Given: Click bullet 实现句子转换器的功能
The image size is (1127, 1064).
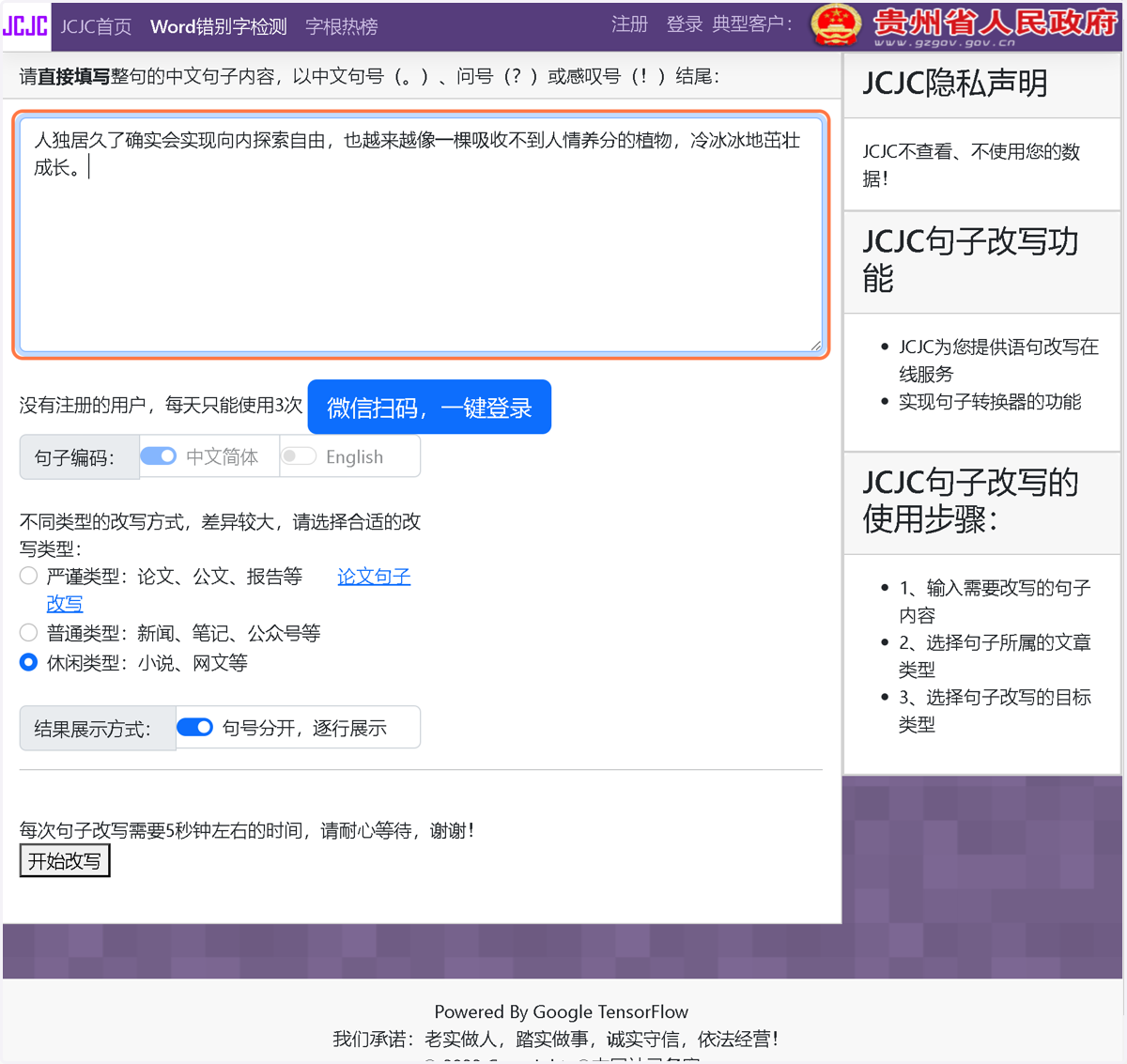Looking at the screenshot, I should (990, 402).
